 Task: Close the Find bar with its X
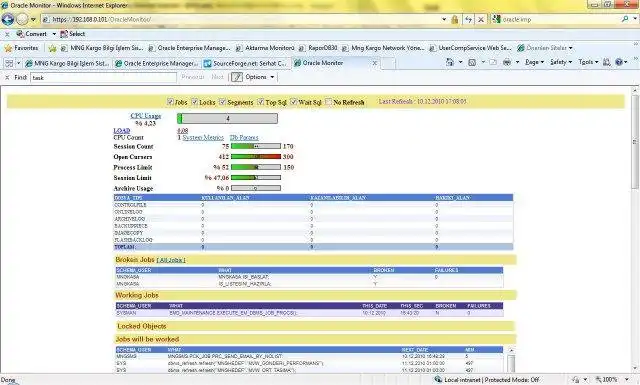pyautogui.click(x=7, y=77)
